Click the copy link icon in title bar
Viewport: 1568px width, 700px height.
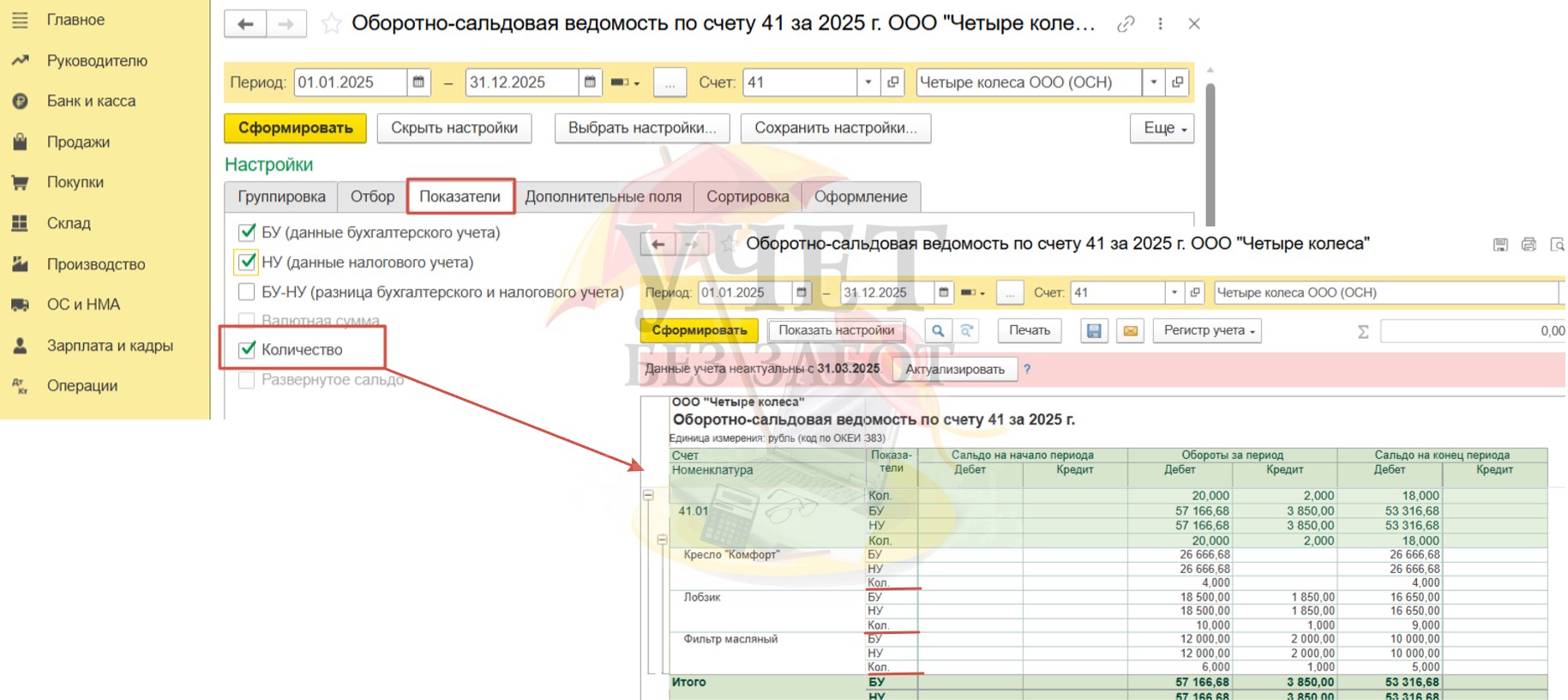[x=1126, y=24]
